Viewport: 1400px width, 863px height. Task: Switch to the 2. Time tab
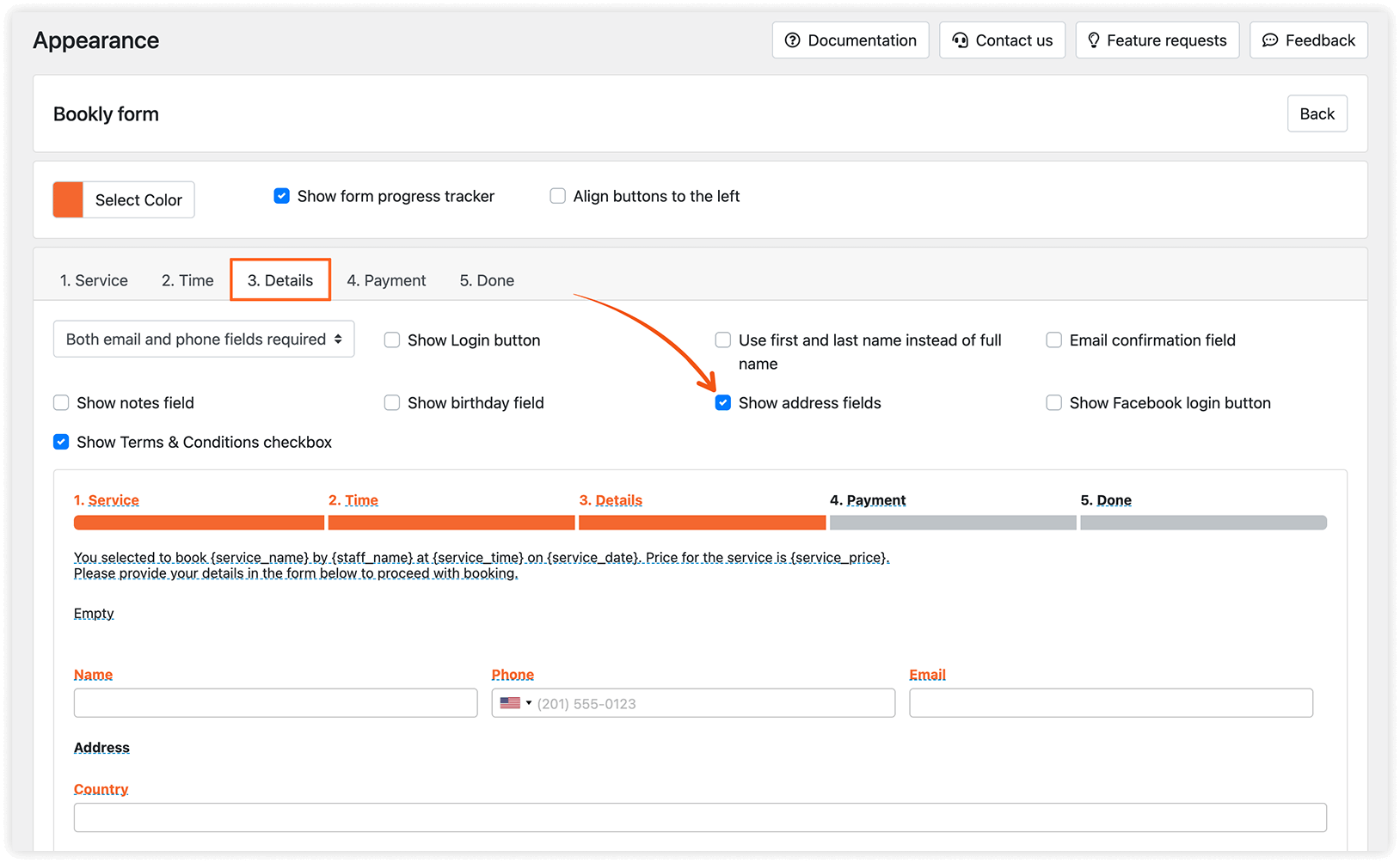[187, 280]
